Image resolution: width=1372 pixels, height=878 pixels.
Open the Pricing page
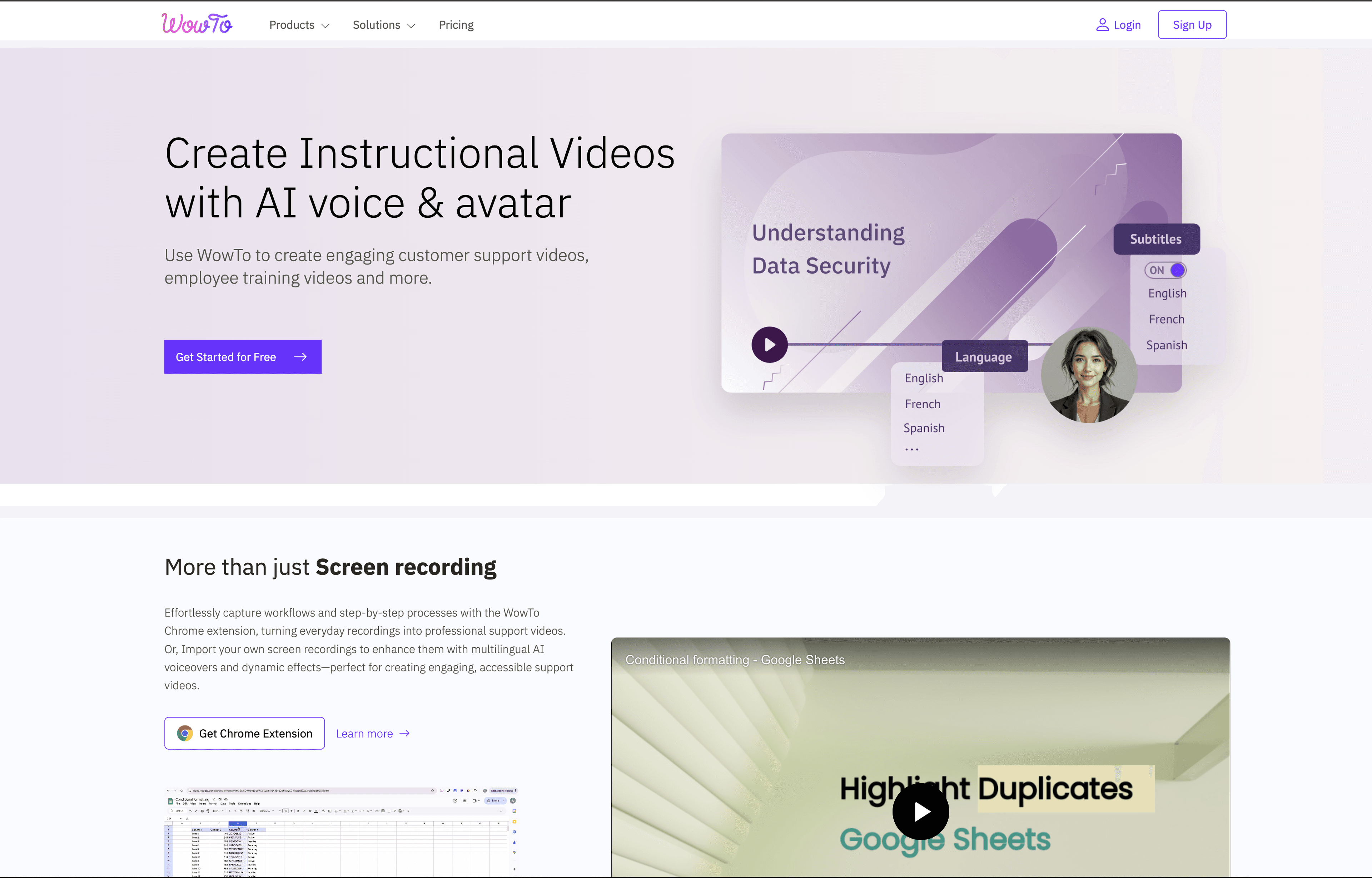pos(456,25)
